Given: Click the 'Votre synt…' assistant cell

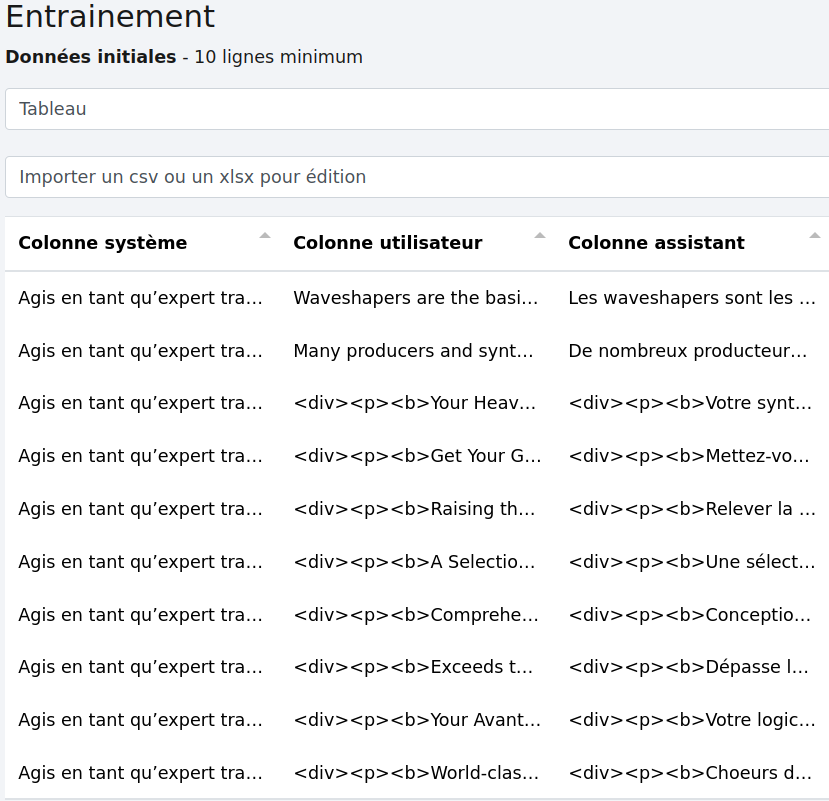Looking at the screenshot, I should [x=692, y=404].
